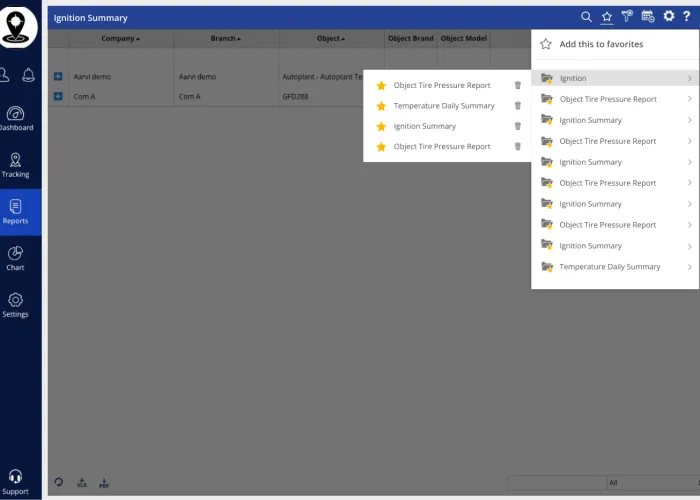Viewport: 700px width, 500px height.
Task: Expand the Temperature Daily Summary favorites folder
Action: click(x=610, y=267)
